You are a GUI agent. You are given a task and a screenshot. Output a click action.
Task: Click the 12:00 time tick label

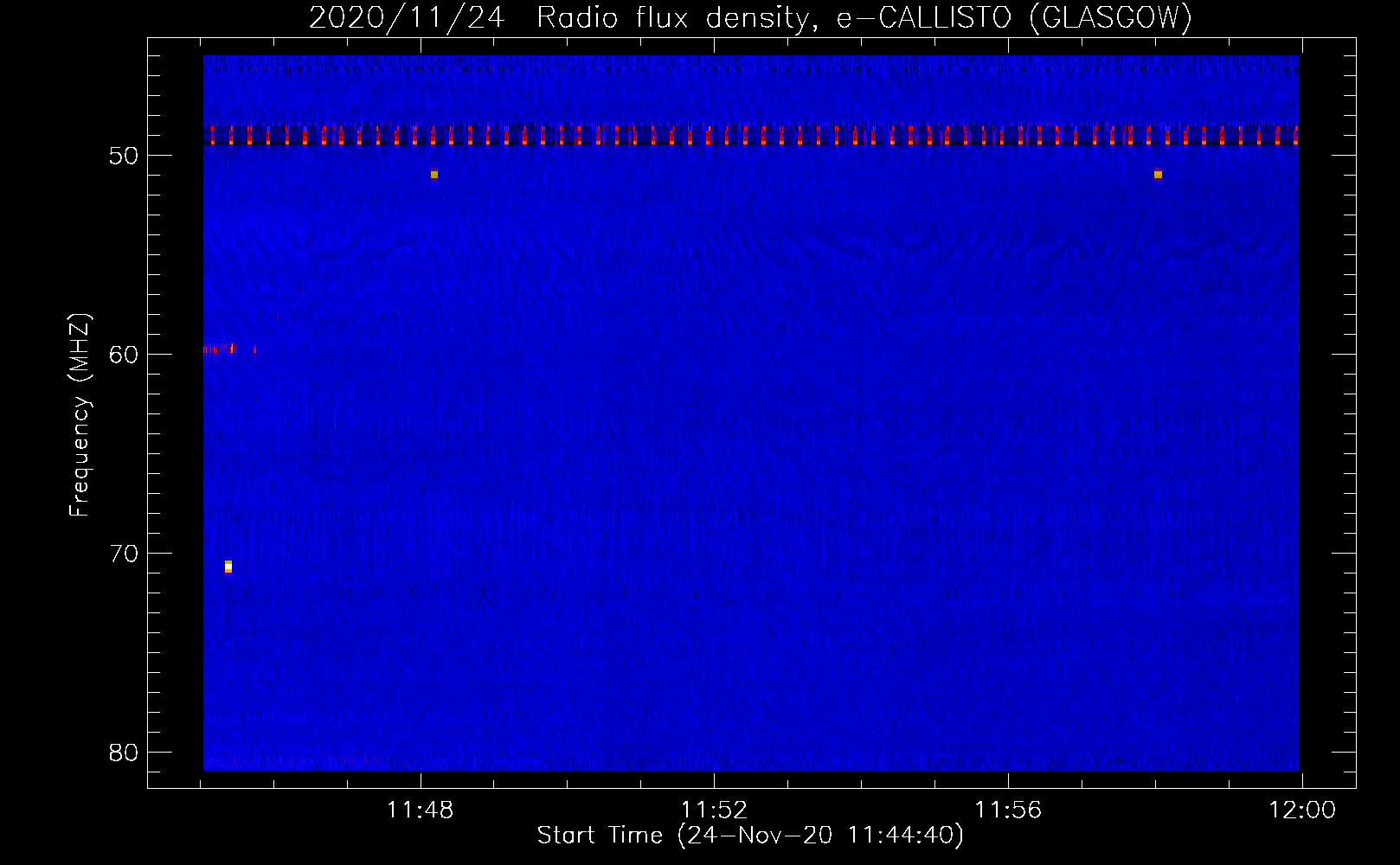(x=1302, y=811)
